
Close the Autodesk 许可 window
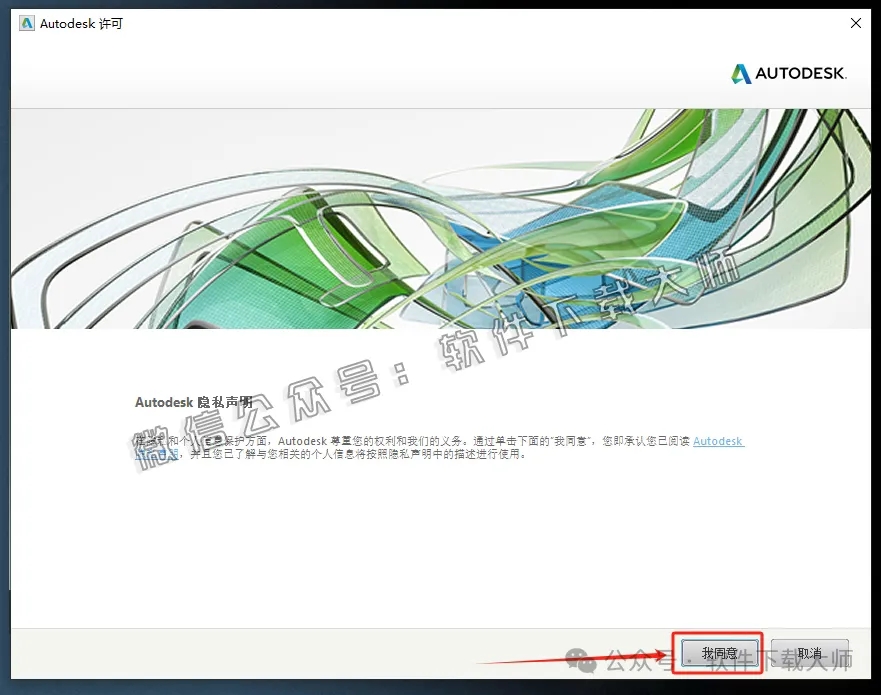point(856,23)
